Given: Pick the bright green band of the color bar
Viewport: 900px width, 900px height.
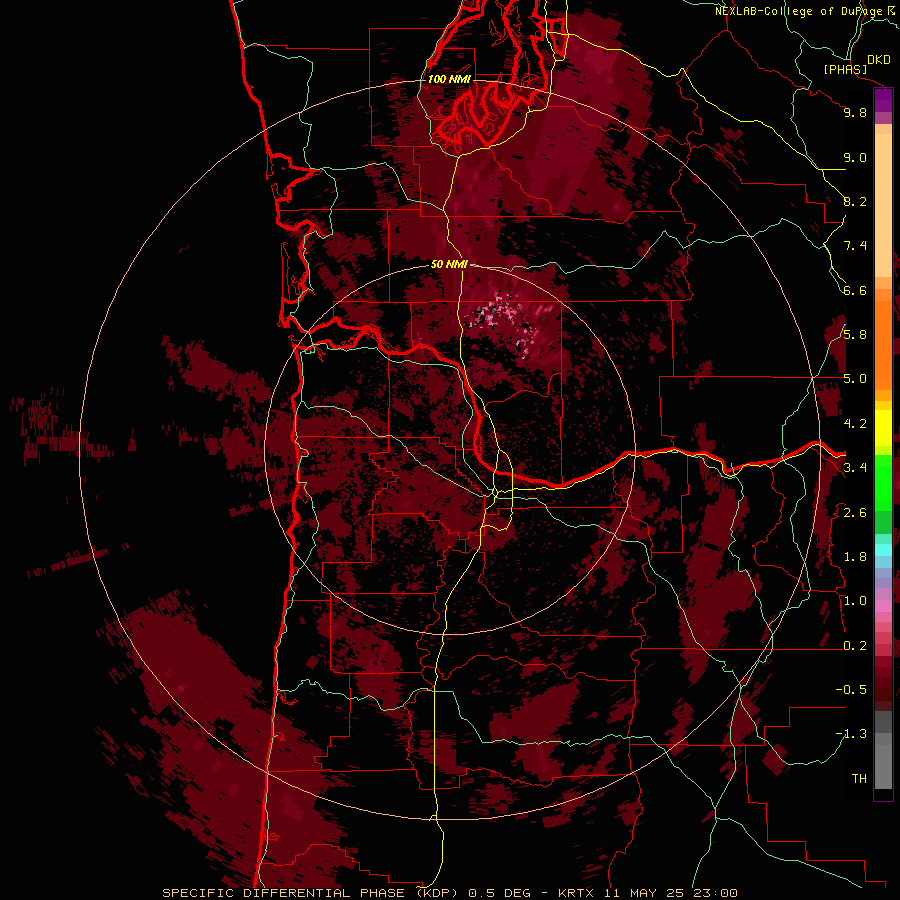Looking at the screenshot, I should [x=883, y=481].
